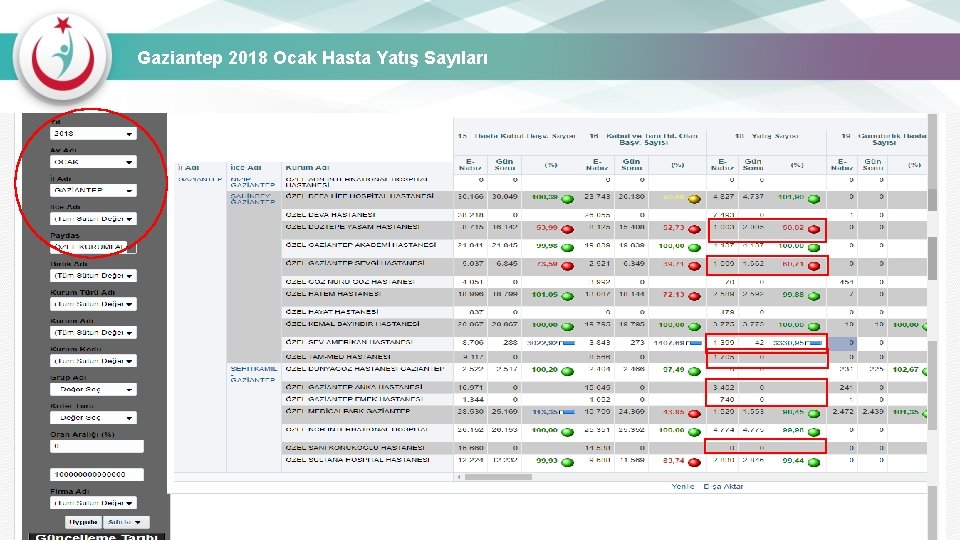Expand the Kurum Adı filter dropdown
Image resolution: width=960 pixels, height=540 pixels.
(x=93, y=332)
